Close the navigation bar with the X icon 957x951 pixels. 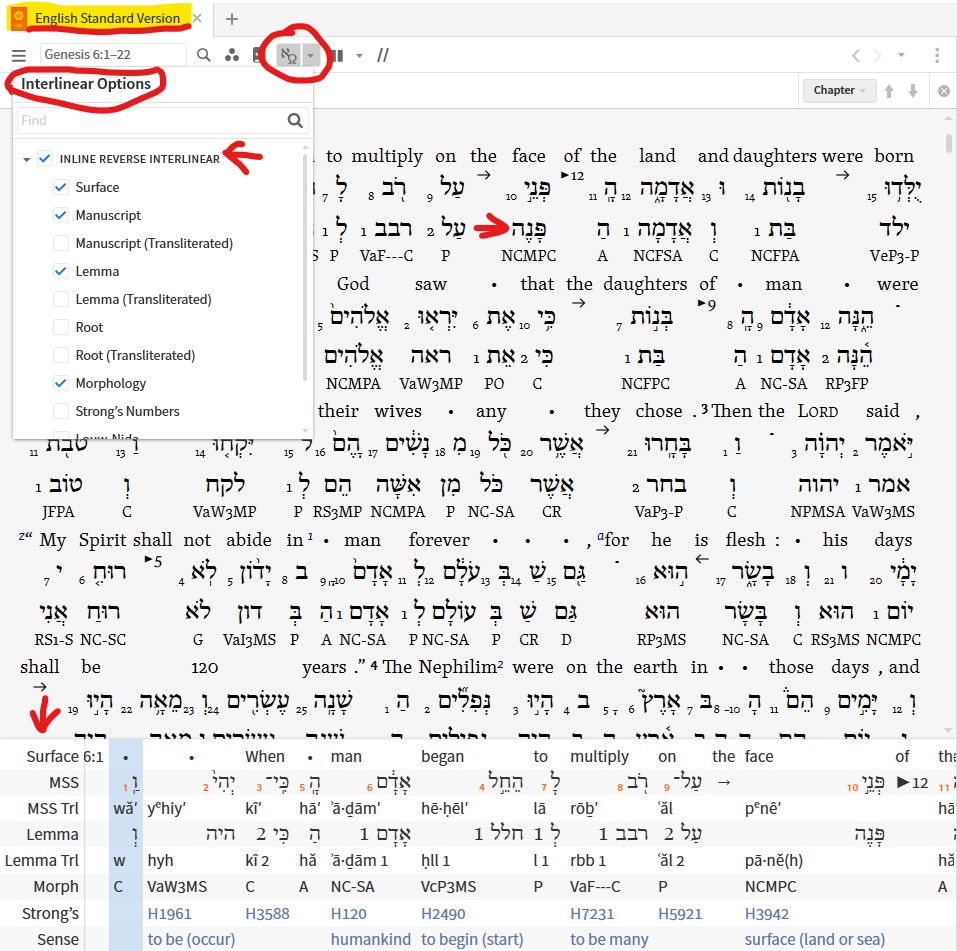tap(944, 91)
